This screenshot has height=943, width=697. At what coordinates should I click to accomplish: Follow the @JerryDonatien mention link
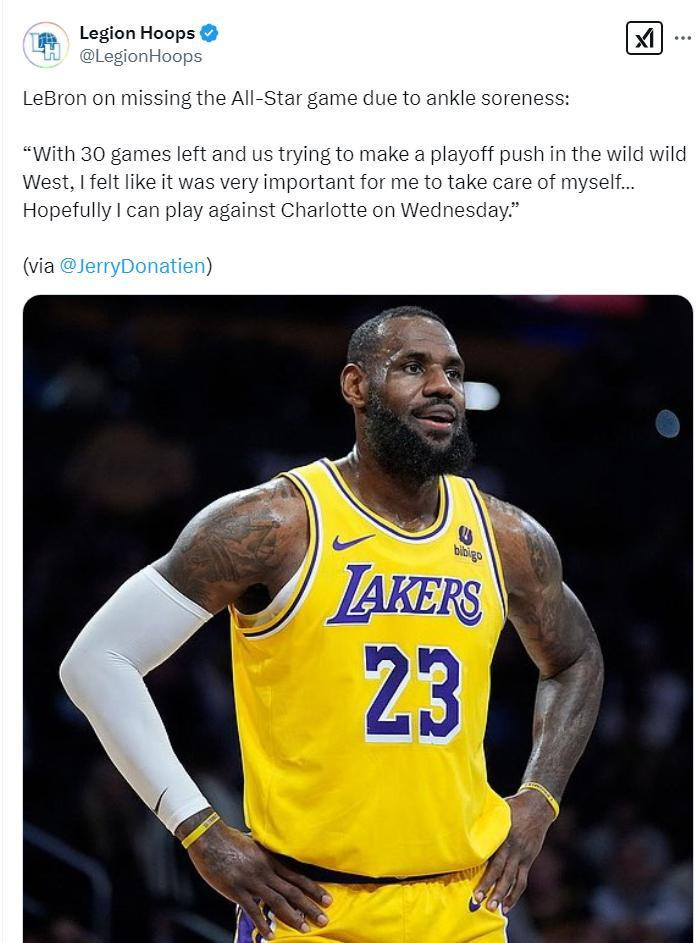coord(133,266)
